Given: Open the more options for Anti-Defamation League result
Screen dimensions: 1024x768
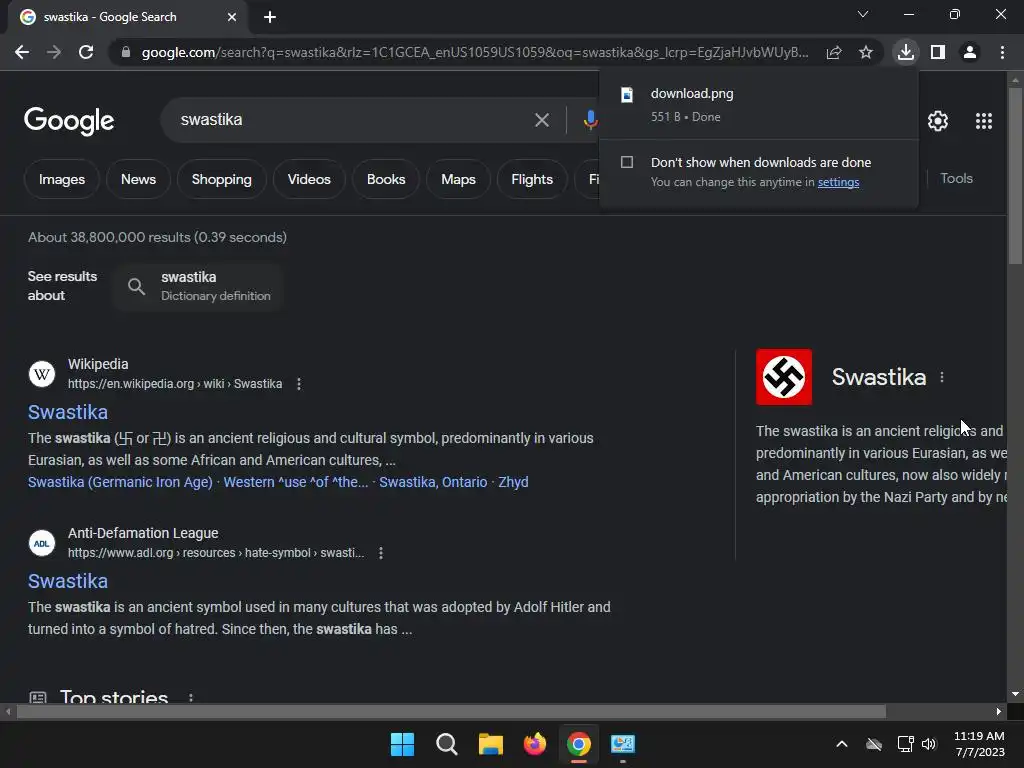Looking at the screenshot, I should pyautogui.click(x=381, y=553).
